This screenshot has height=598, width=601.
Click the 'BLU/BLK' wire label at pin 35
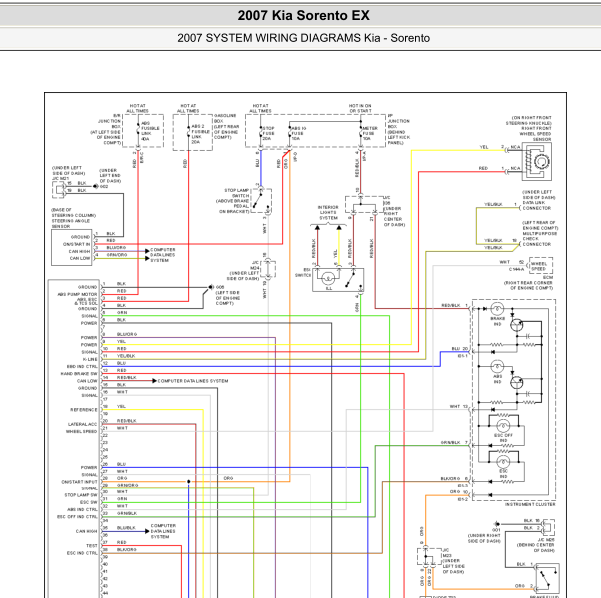pos(126,528)
